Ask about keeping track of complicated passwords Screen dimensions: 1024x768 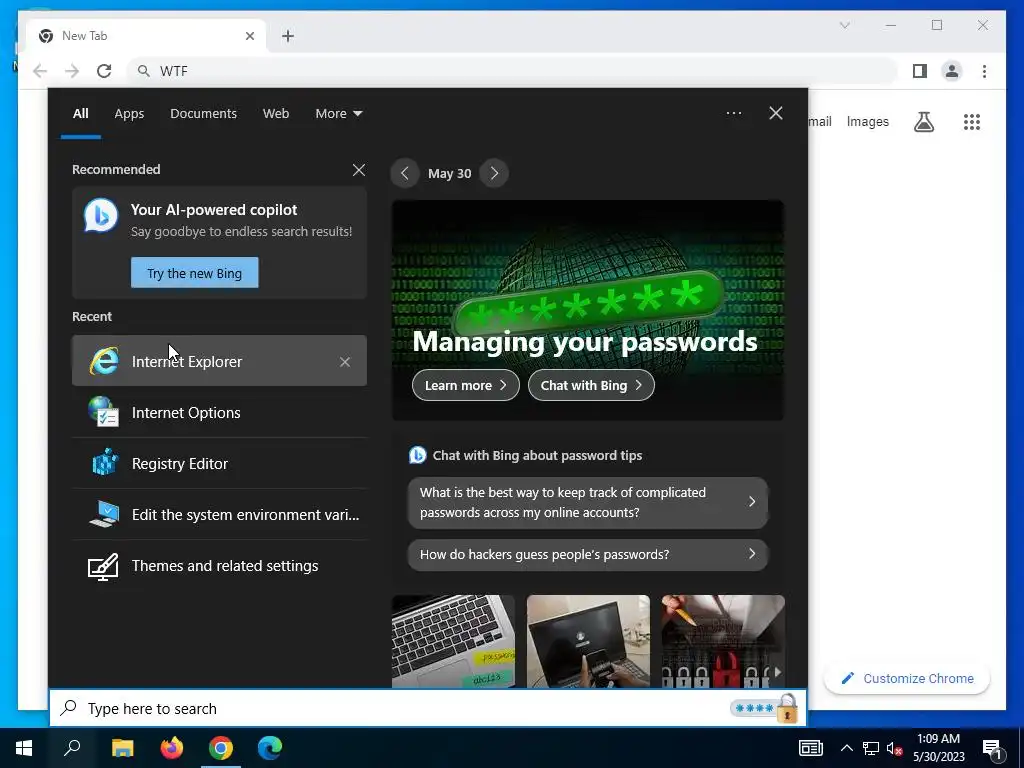[588, 502]
